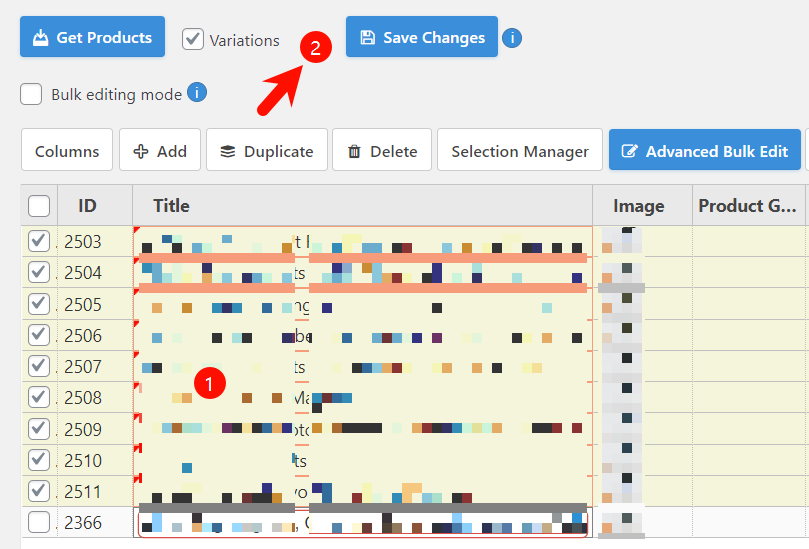The width and height of the screenshot is (809, 549).
Task: Click the Duplicate button with layers icon
Action: (x=267, y=150)
